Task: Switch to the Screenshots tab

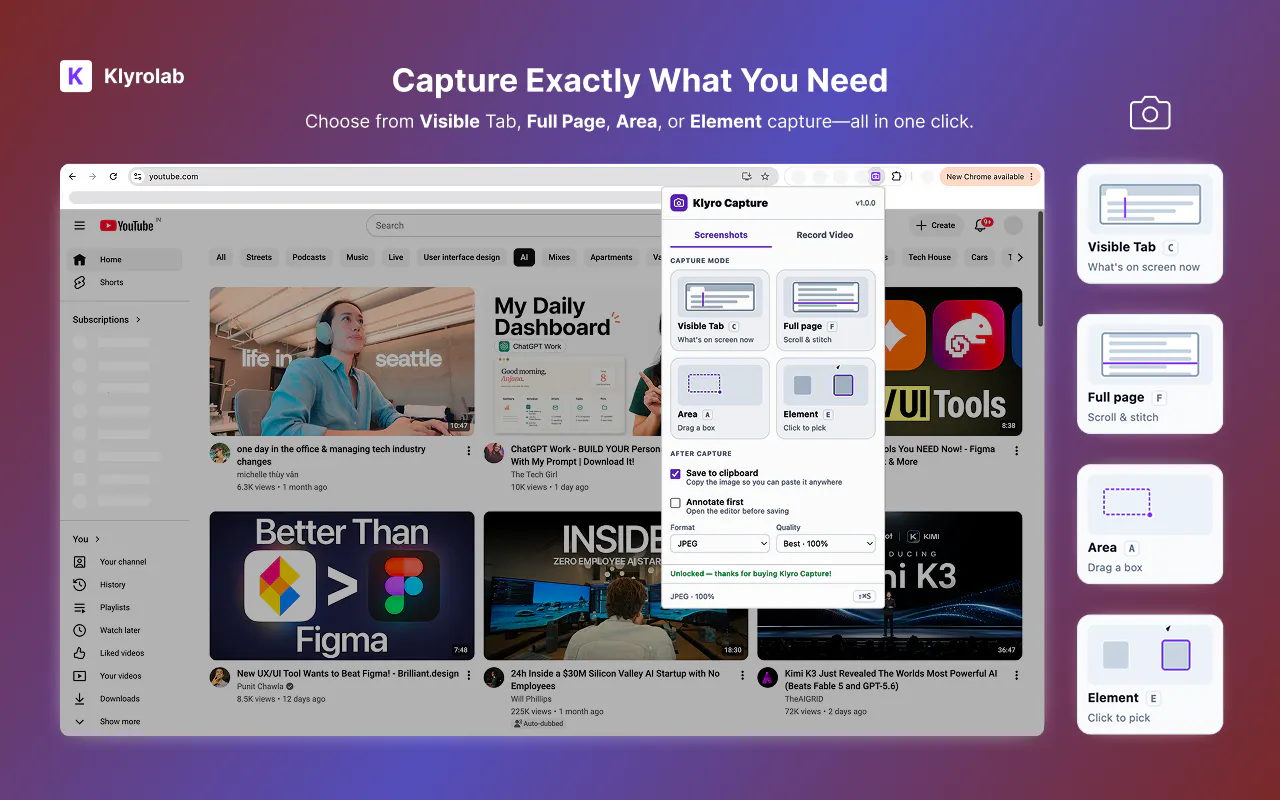Action: click(721, 235)
